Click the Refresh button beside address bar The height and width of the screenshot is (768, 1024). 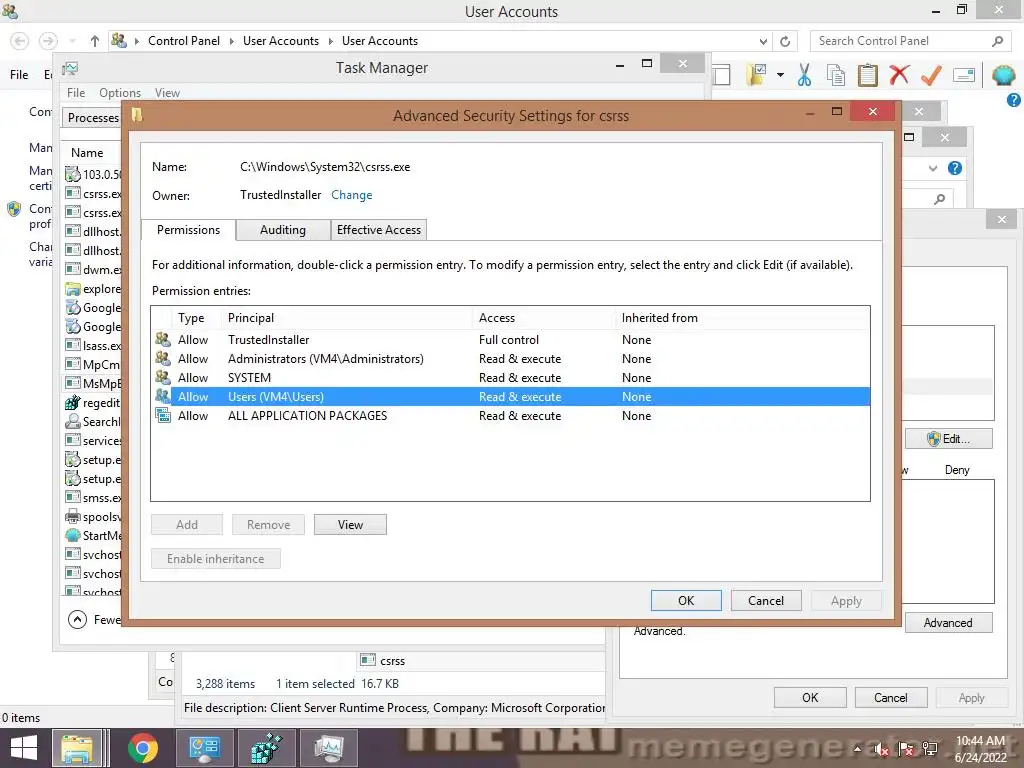785,41
